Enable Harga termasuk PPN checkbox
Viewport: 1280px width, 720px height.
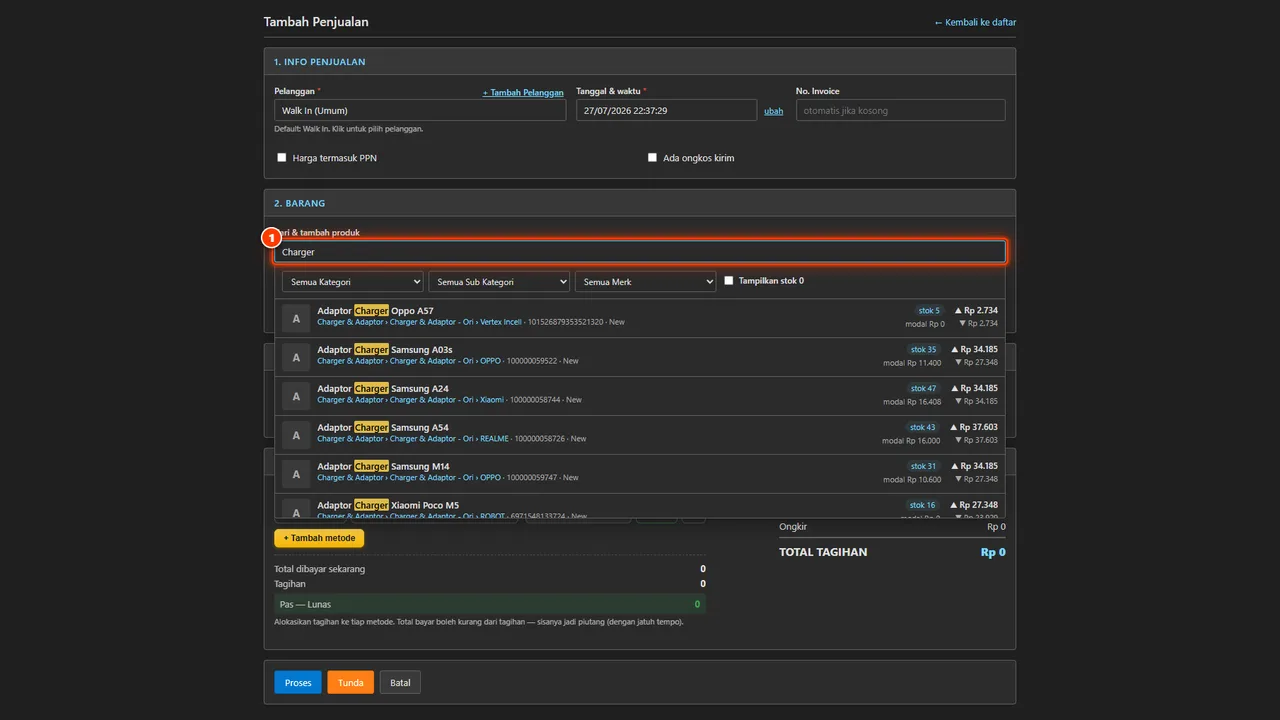pos(282,157)
